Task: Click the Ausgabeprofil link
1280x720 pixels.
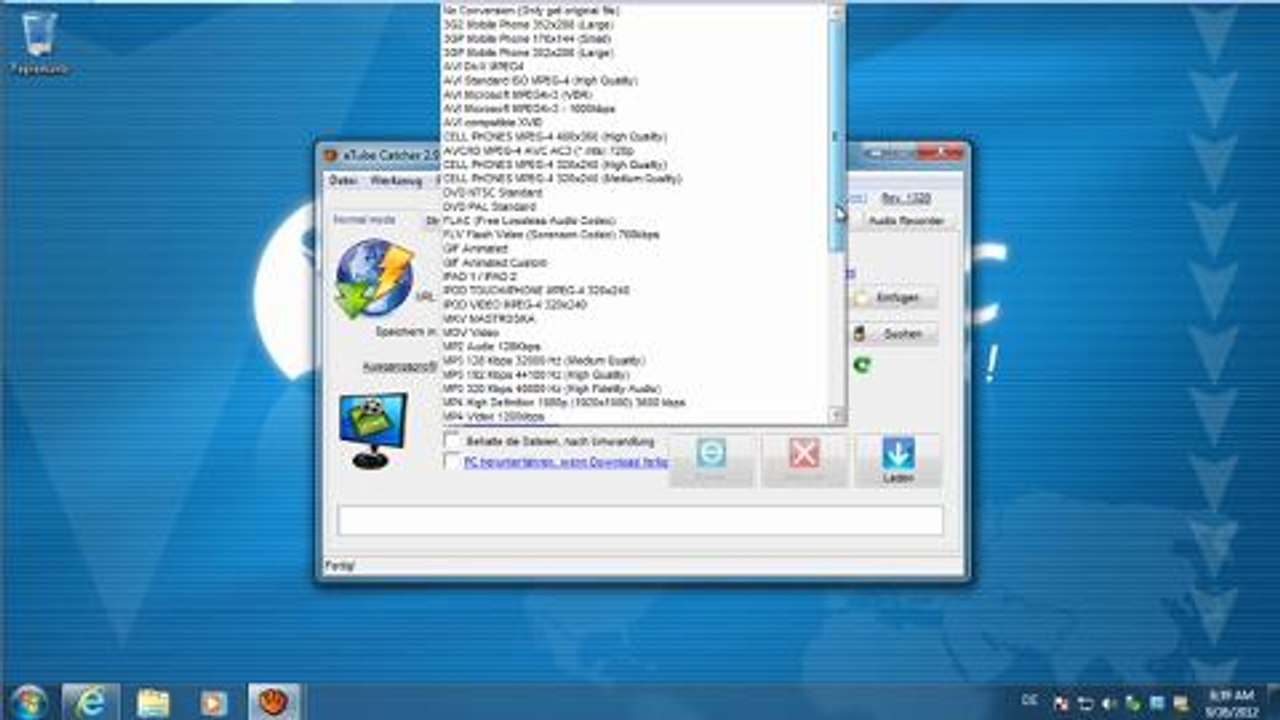Action: [x=399, y=367]
